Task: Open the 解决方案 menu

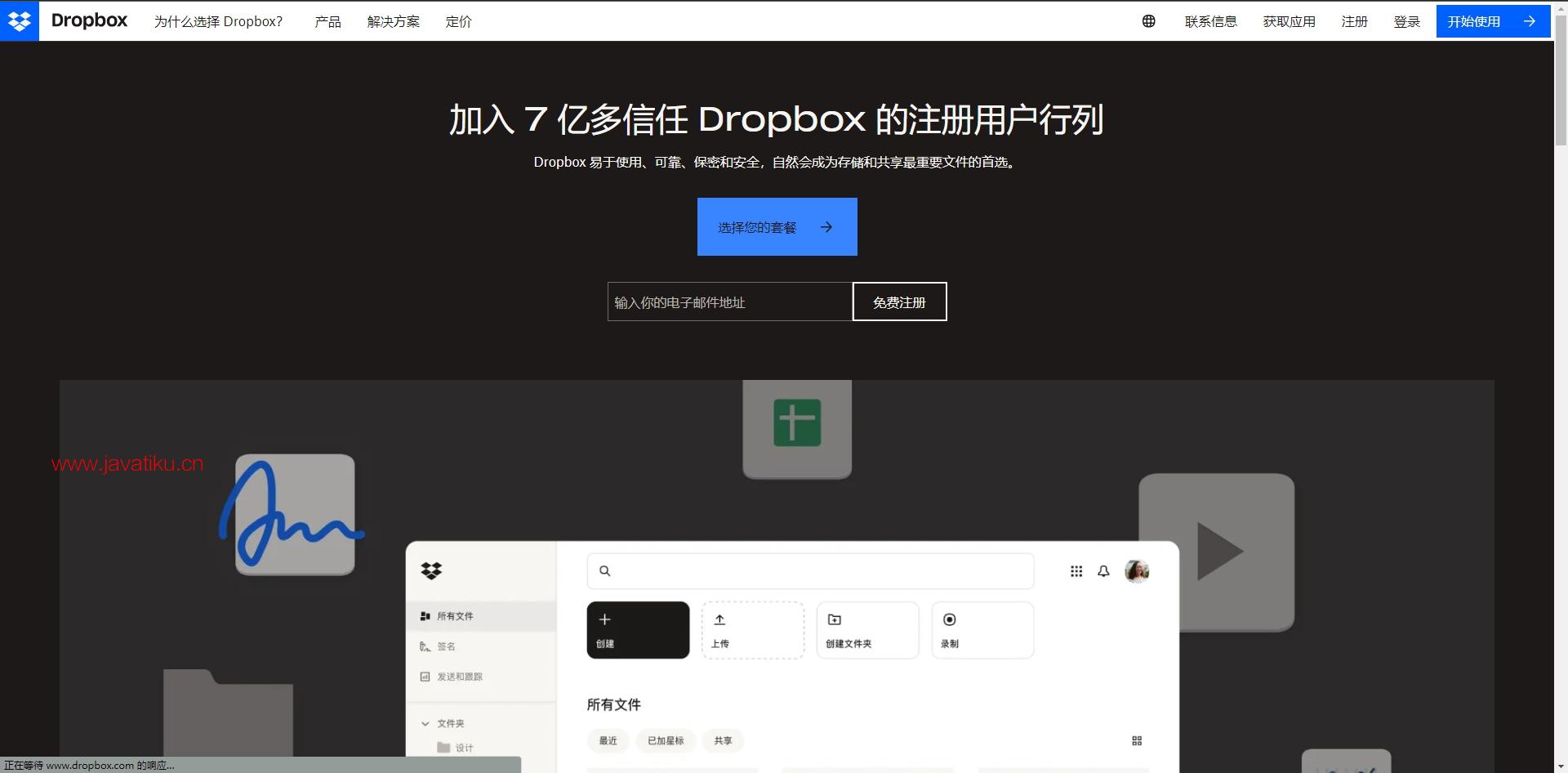Action: click(394, 21)
